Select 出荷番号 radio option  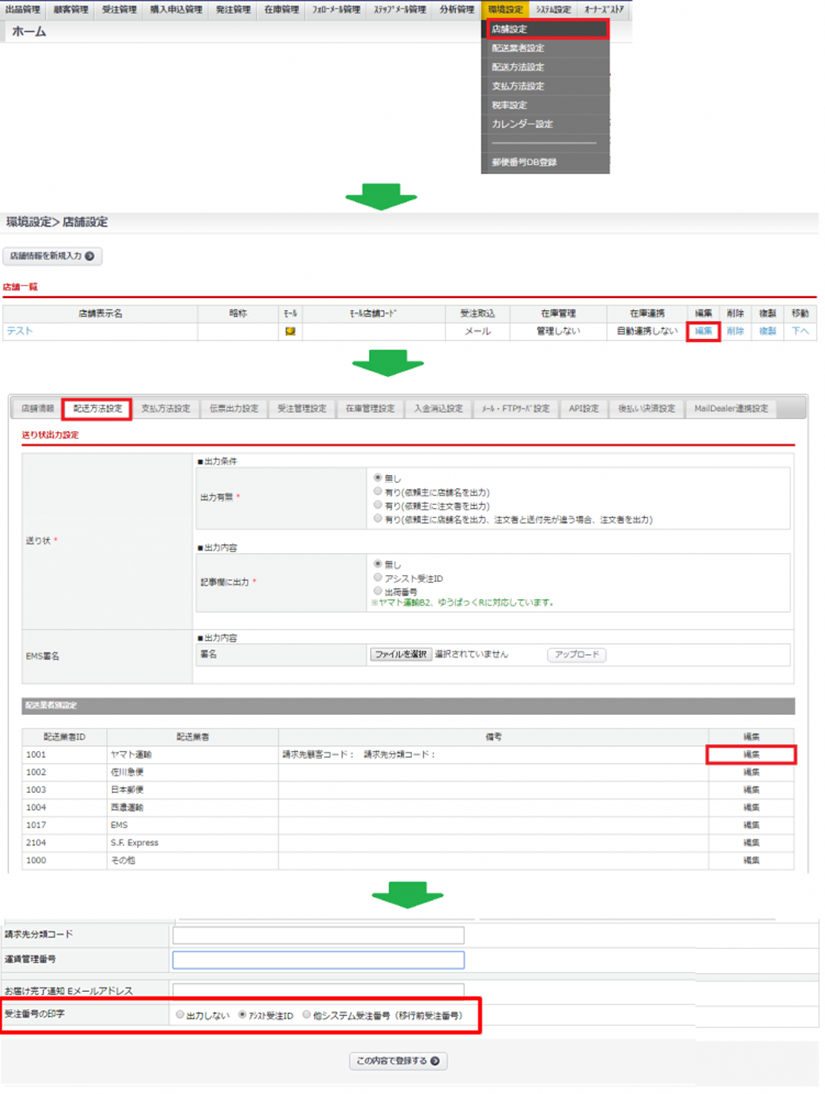pos(378,591)
